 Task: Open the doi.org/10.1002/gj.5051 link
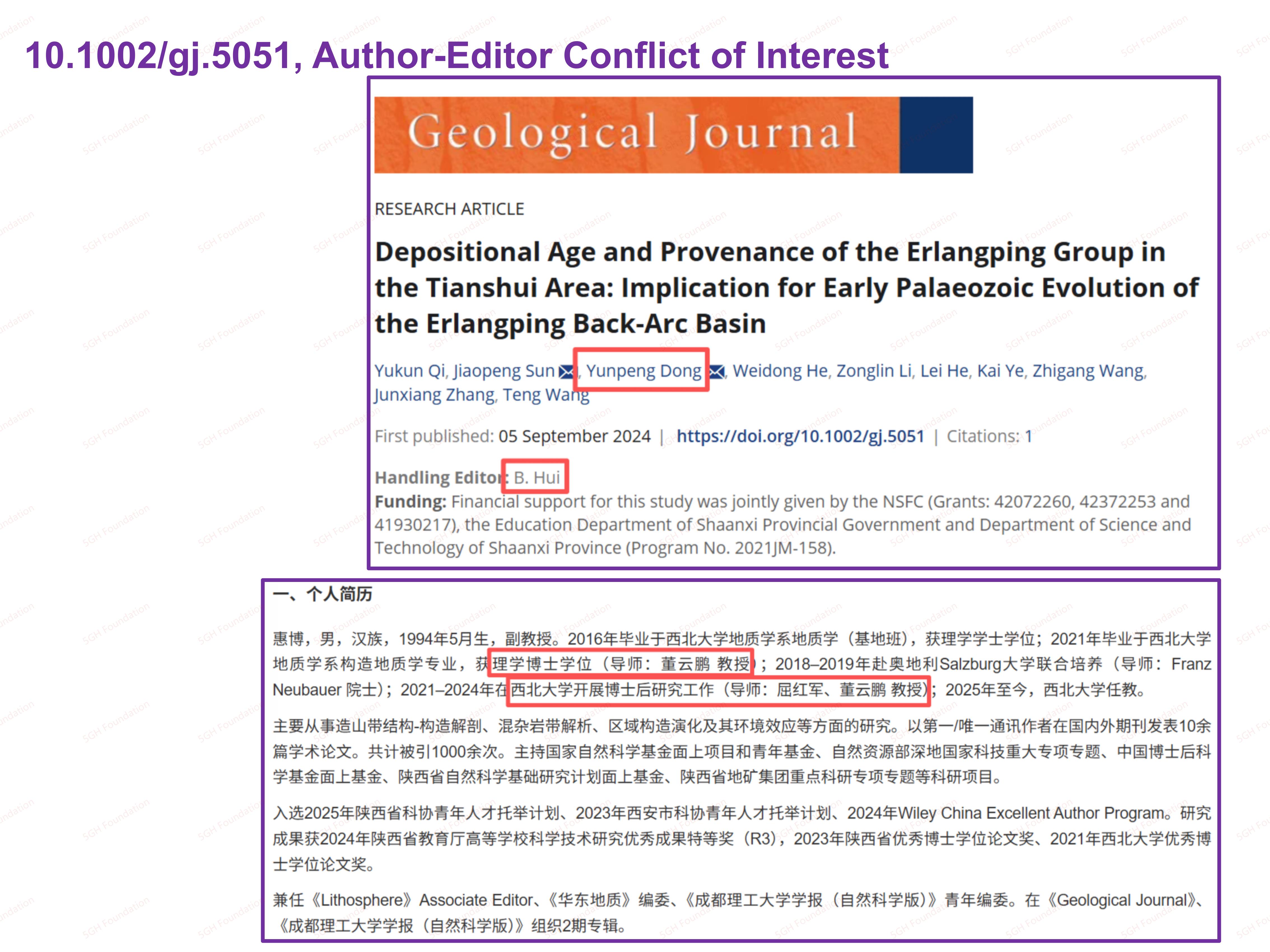click(x=800, y=436)
